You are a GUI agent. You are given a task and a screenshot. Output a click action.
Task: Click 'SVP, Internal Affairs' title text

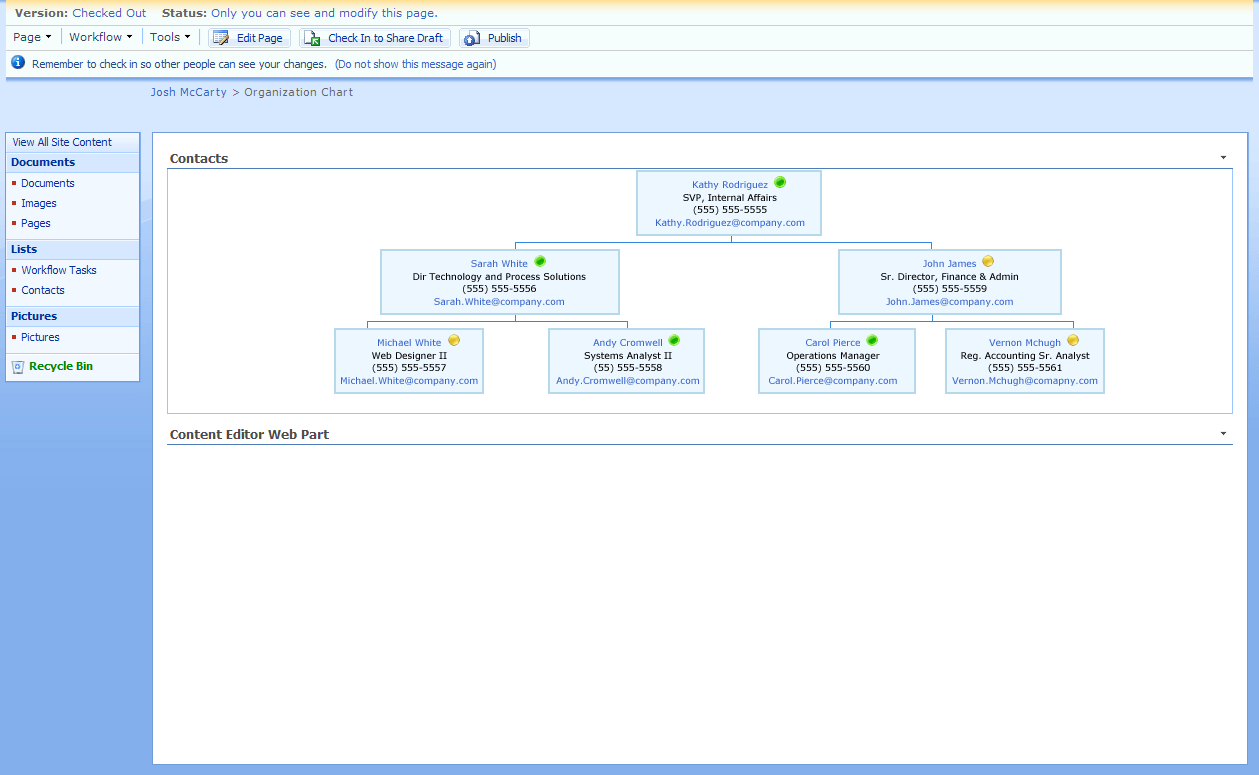(x=730, y=198)
